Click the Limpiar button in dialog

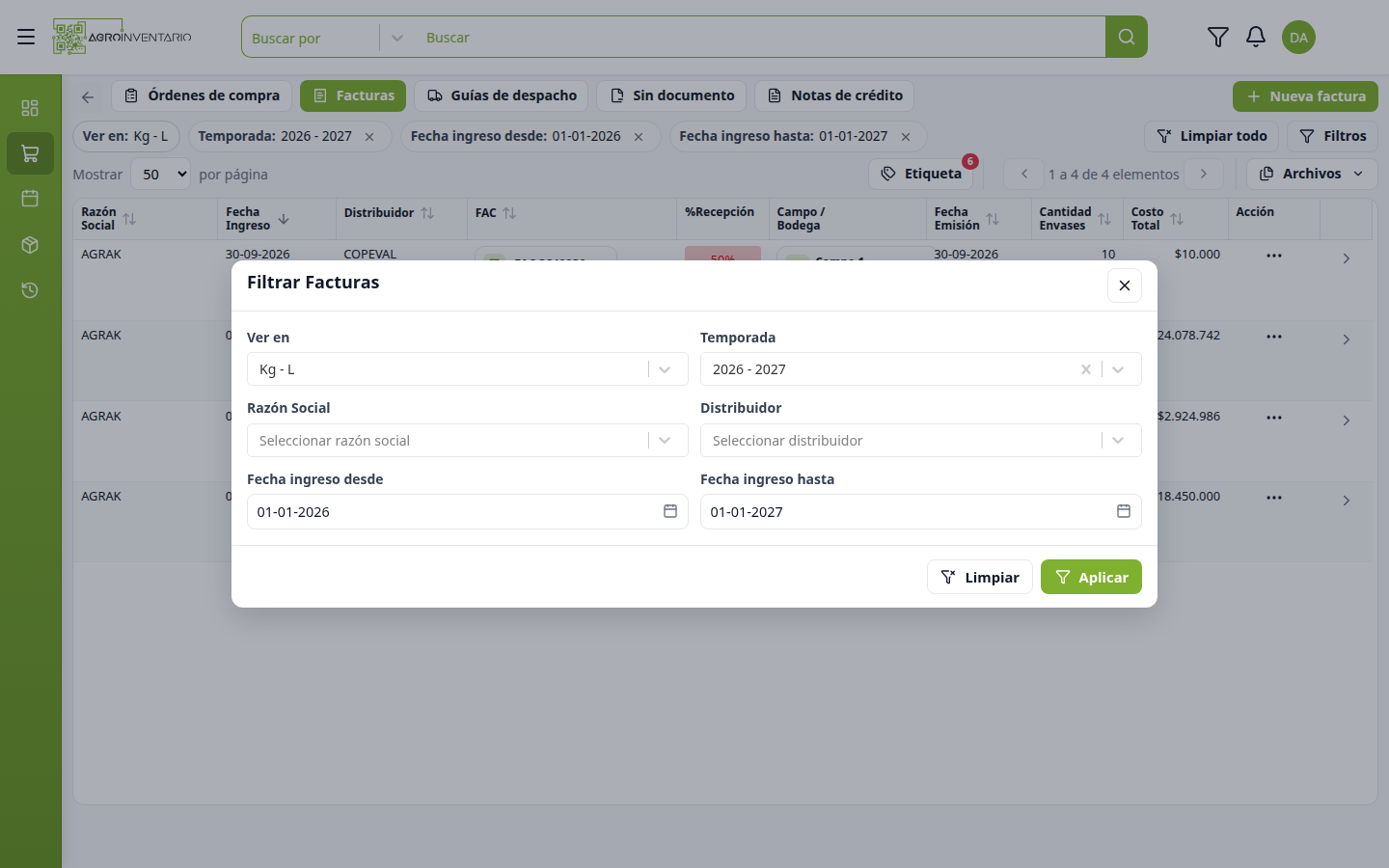[x=980, y=577]
